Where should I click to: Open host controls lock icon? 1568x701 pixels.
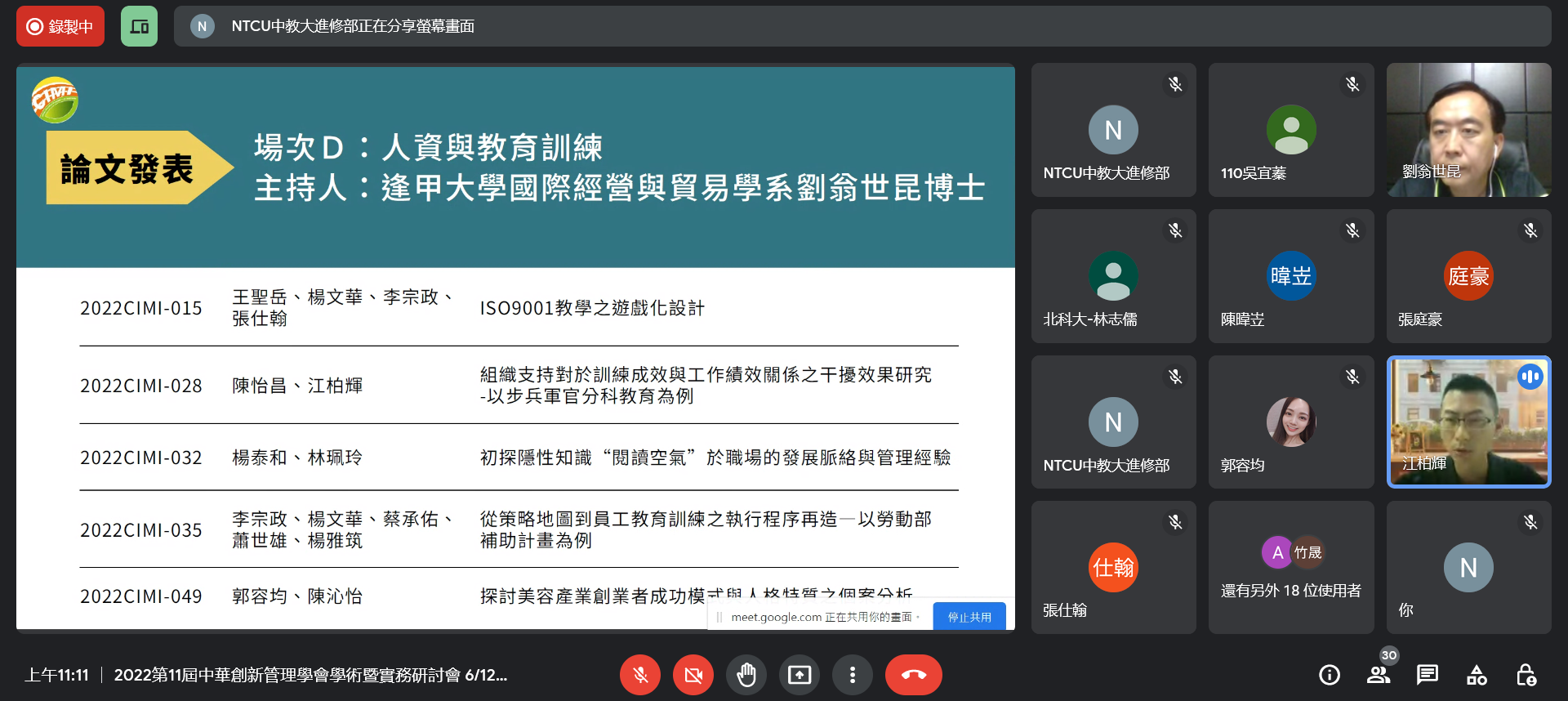click(1526, 675)
